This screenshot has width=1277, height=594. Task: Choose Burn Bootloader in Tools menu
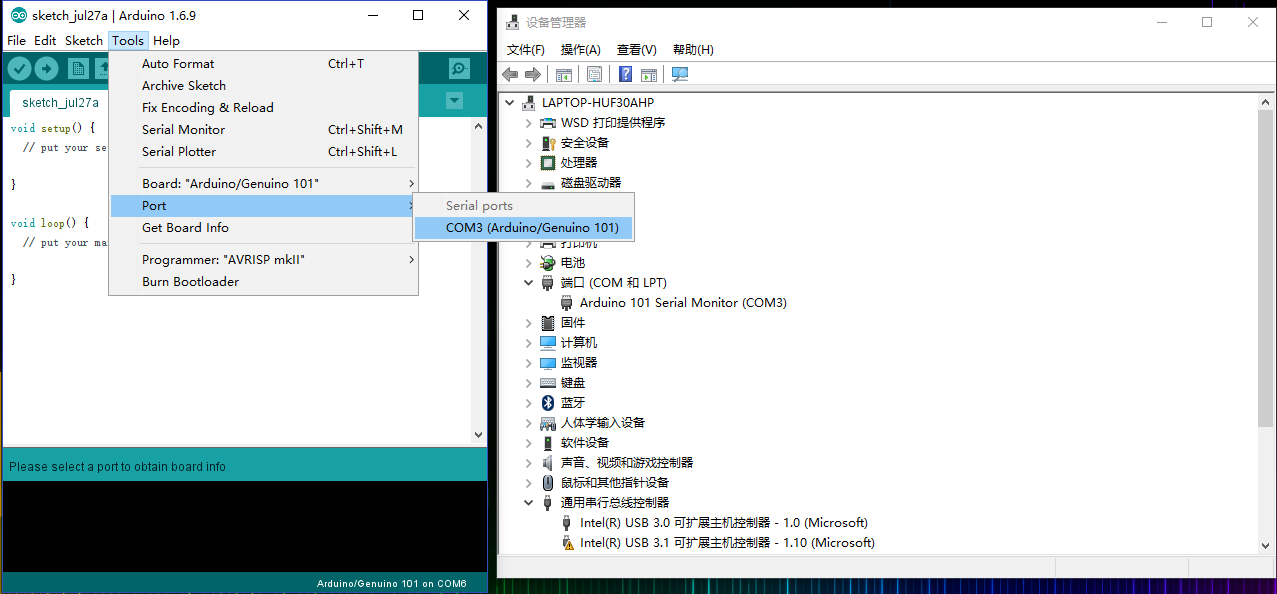263,281
